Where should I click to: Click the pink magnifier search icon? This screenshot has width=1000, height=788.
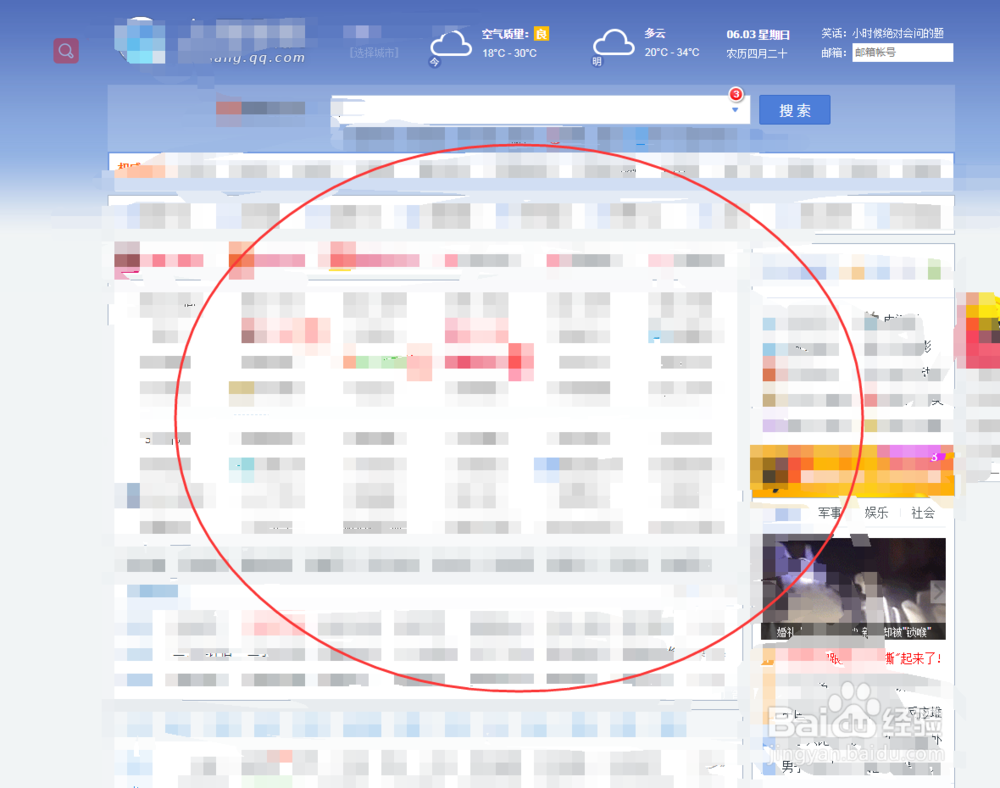66,50
